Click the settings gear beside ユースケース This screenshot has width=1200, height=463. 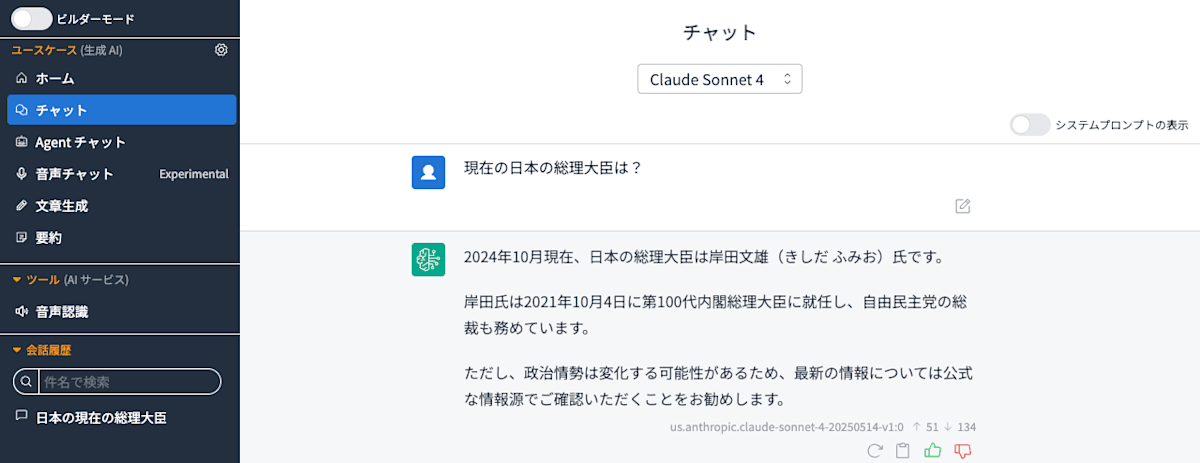[221, 50]
